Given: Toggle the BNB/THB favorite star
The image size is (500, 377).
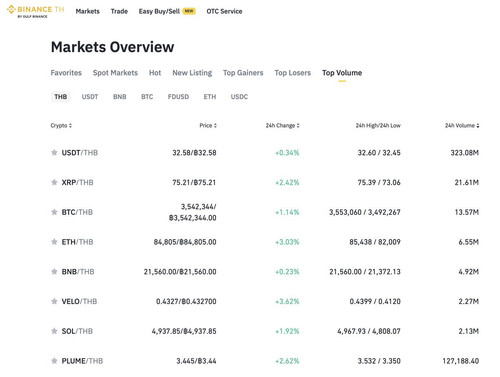Looking at the screenshot, I should [54, 272].
